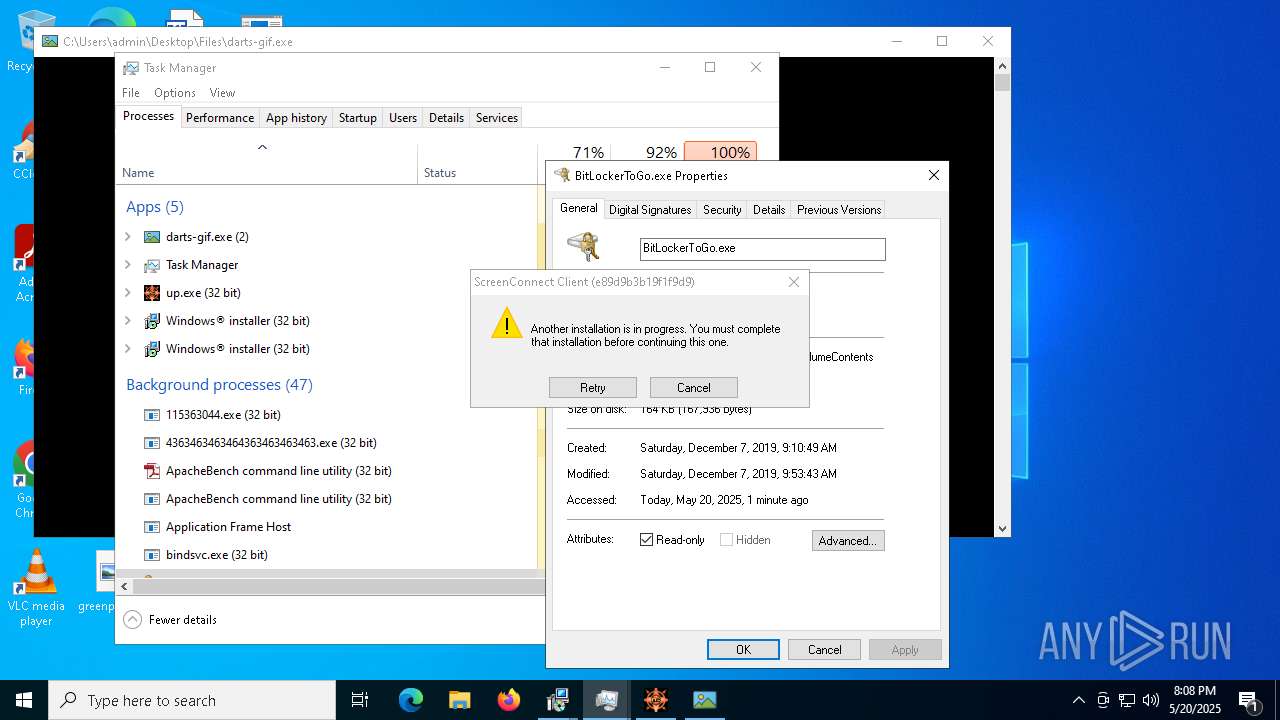Click the BitLockerToGo.exe filename field
The height and width of the screenshot is (720, 1280).
coord(762,248)
